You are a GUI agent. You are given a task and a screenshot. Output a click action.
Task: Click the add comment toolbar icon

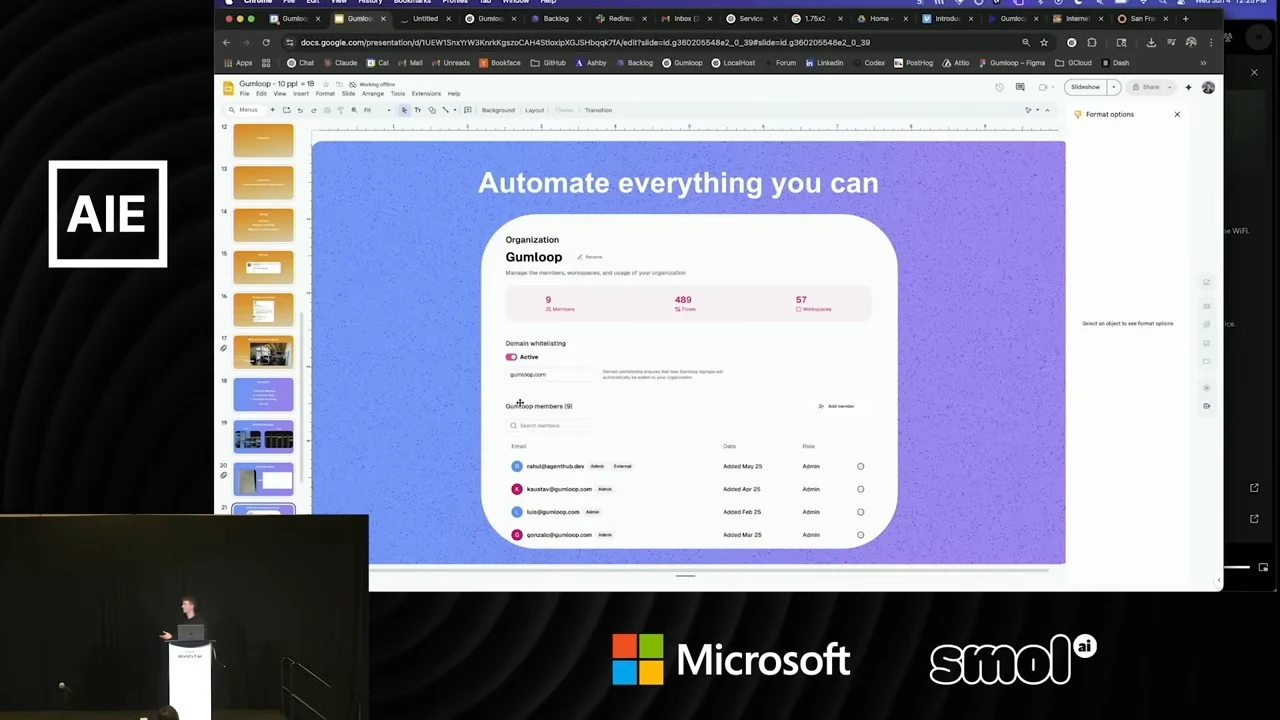coord(467,110)
